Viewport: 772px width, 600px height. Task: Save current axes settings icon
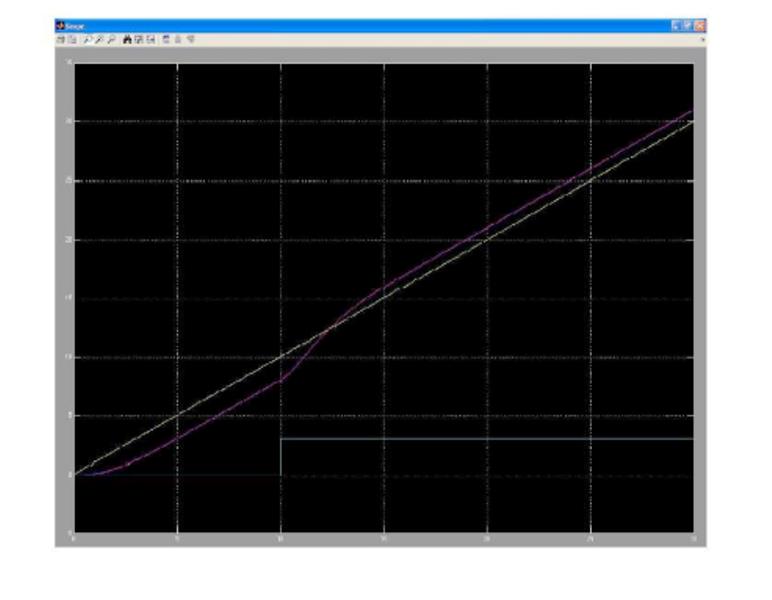(x=139, y=39)
